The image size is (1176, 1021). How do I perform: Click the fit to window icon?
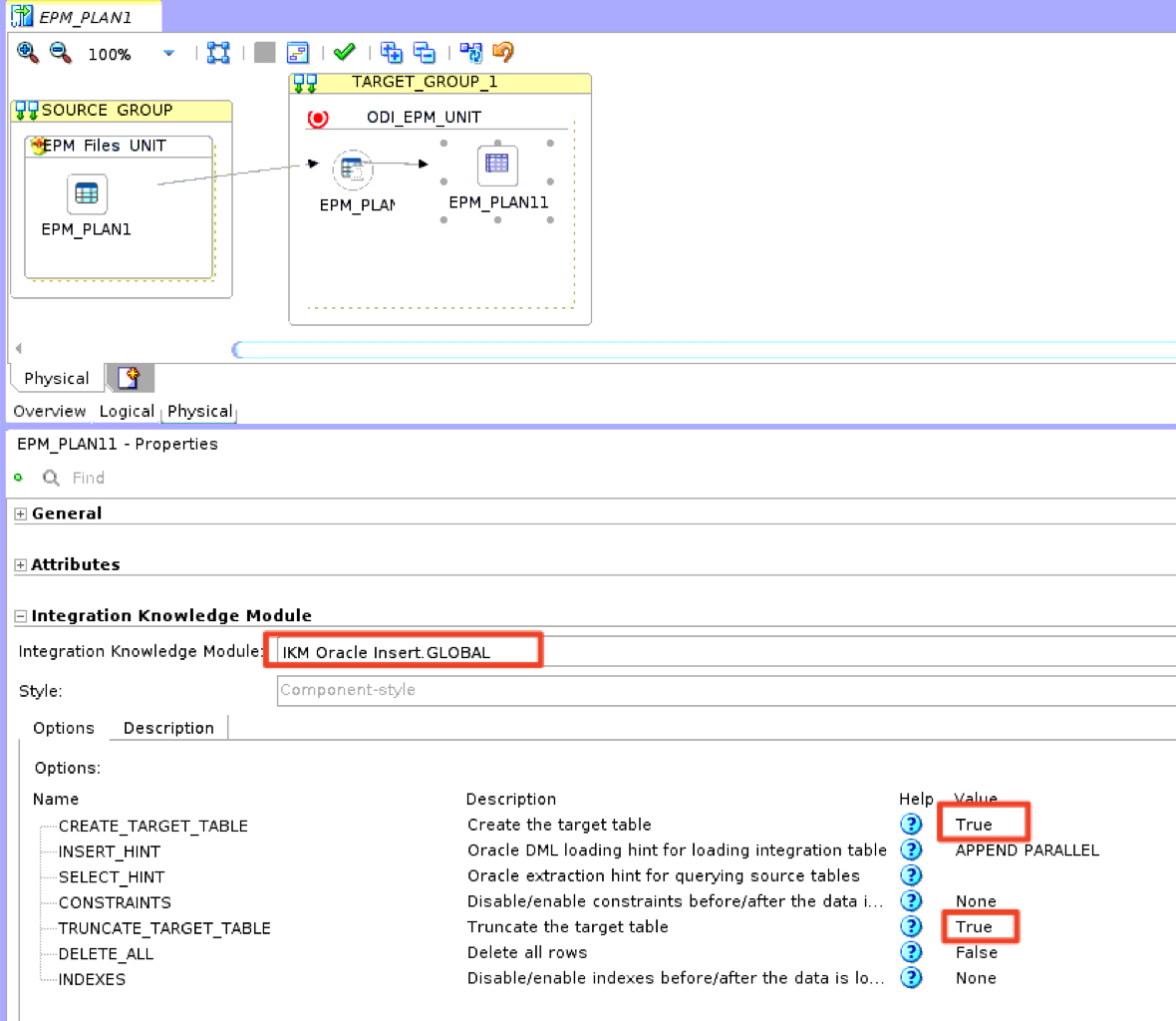click(x=218, y=53)
